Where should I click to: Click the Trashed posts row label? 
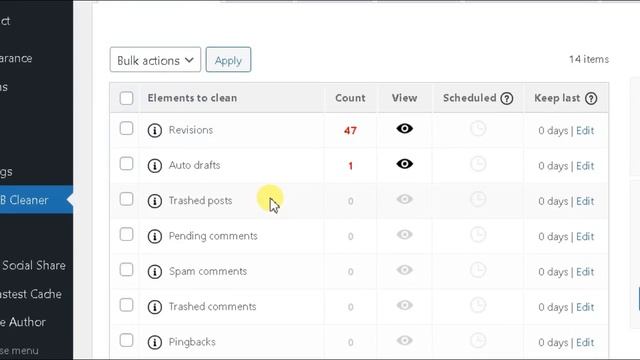[x=200, y=200]
